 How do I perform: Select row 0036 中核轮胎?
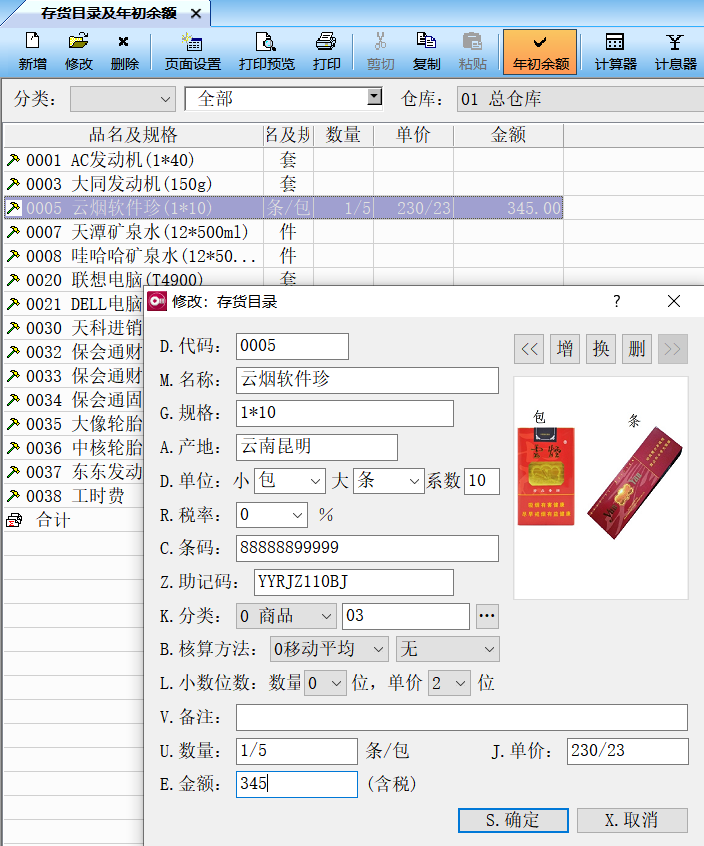coord(74,448)
